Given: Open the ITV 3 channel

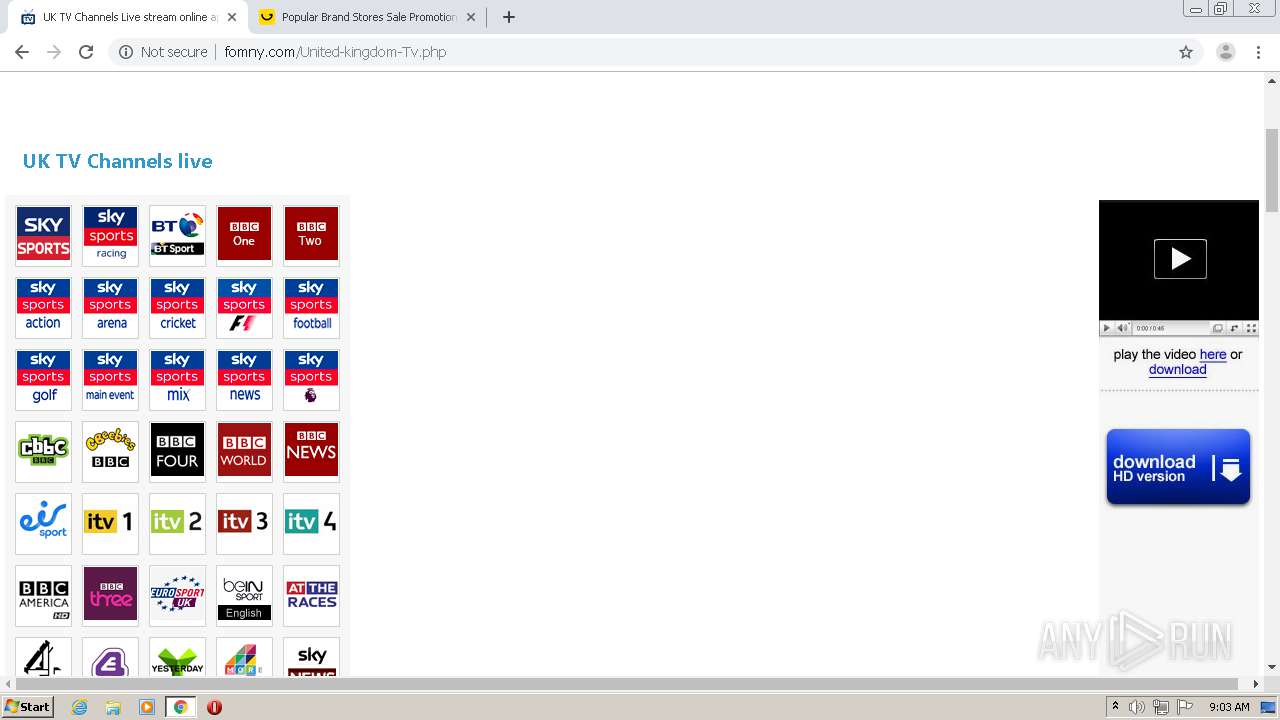Looking at the screenshot, I should [244, 523].
